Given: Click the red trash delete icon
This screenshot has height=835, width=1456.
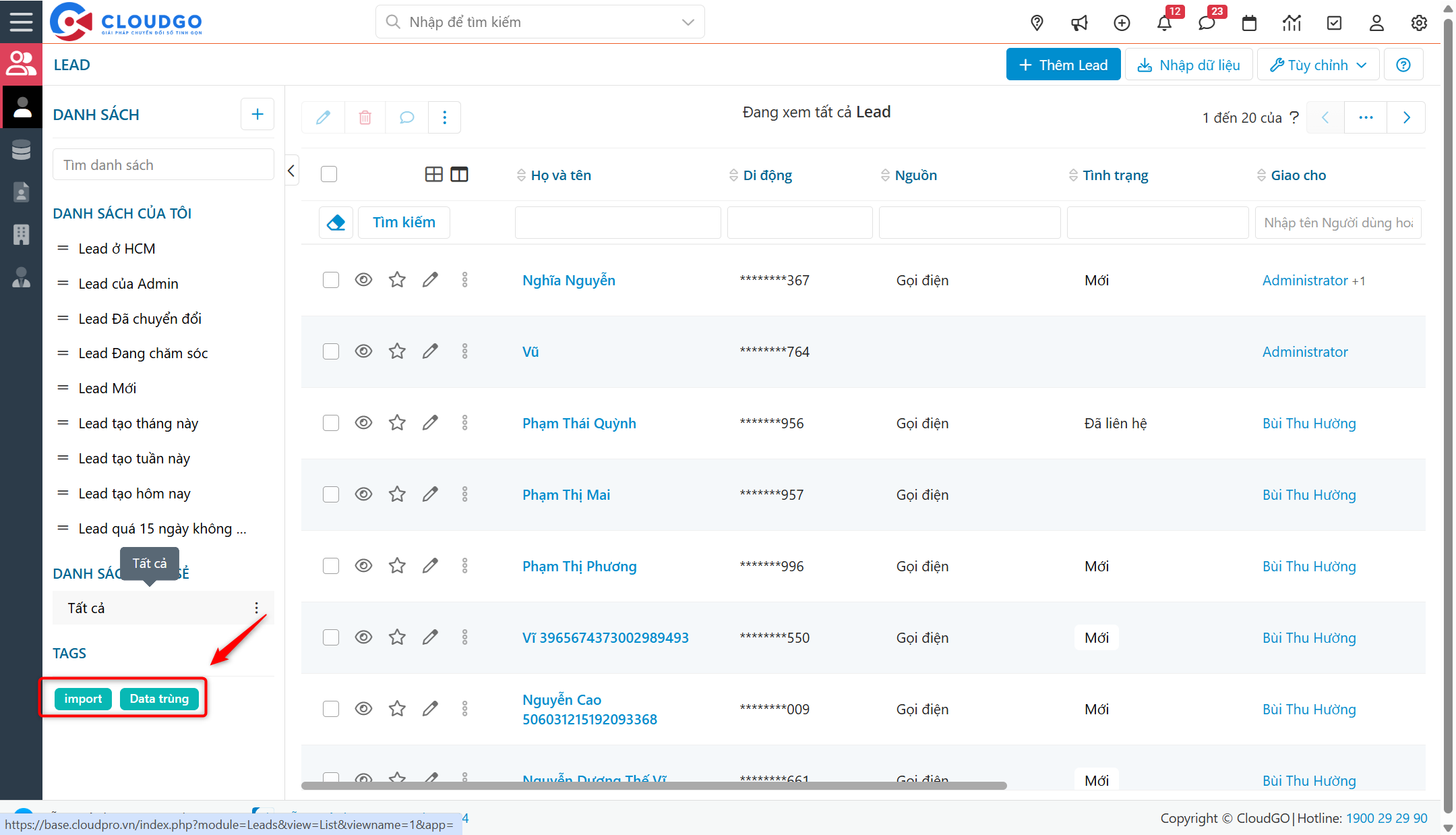Looking at the screenshot, I should (365, 117).
